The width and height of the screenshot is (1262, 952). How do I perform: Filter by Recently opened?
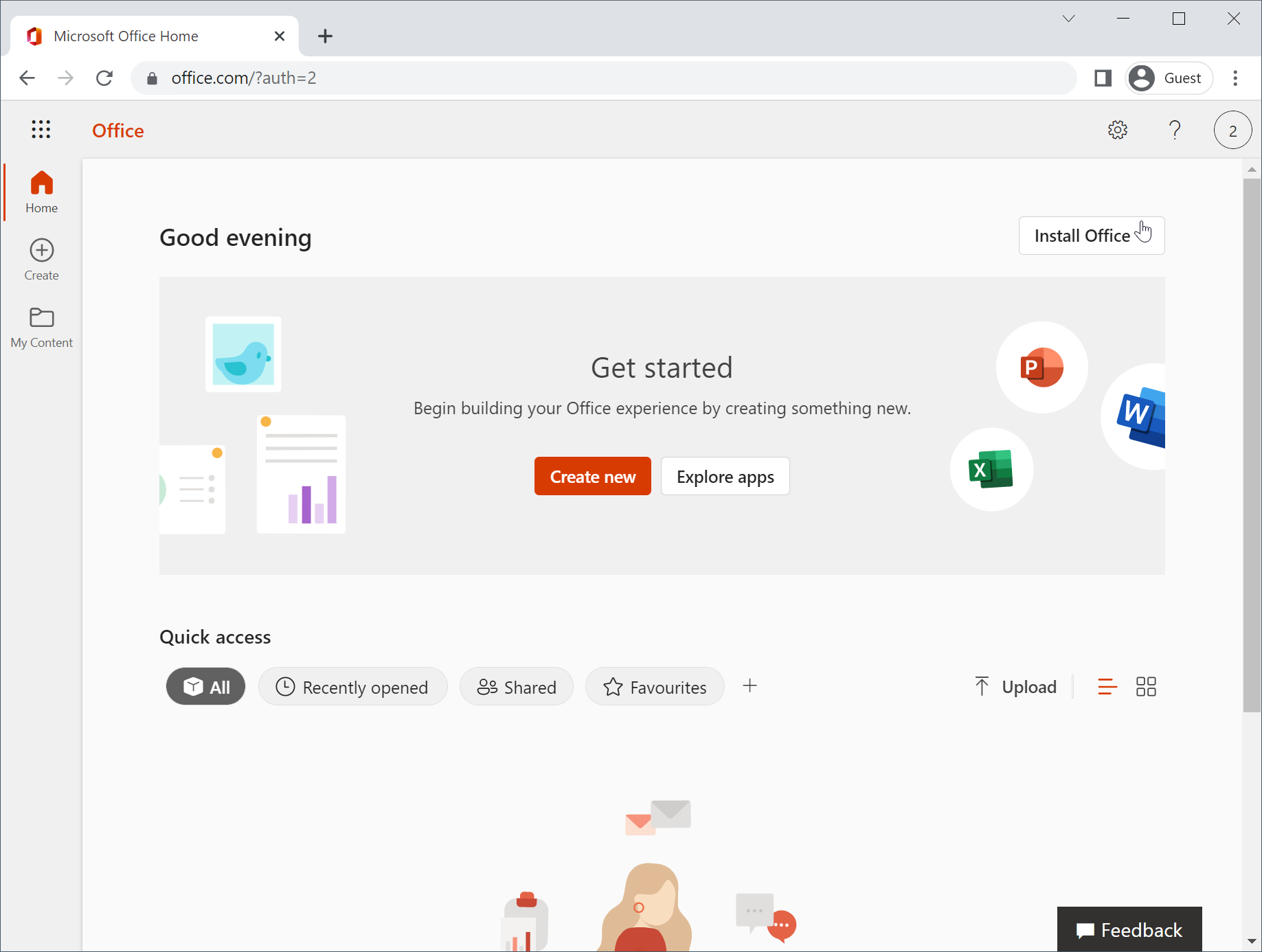tap(353, 686)
